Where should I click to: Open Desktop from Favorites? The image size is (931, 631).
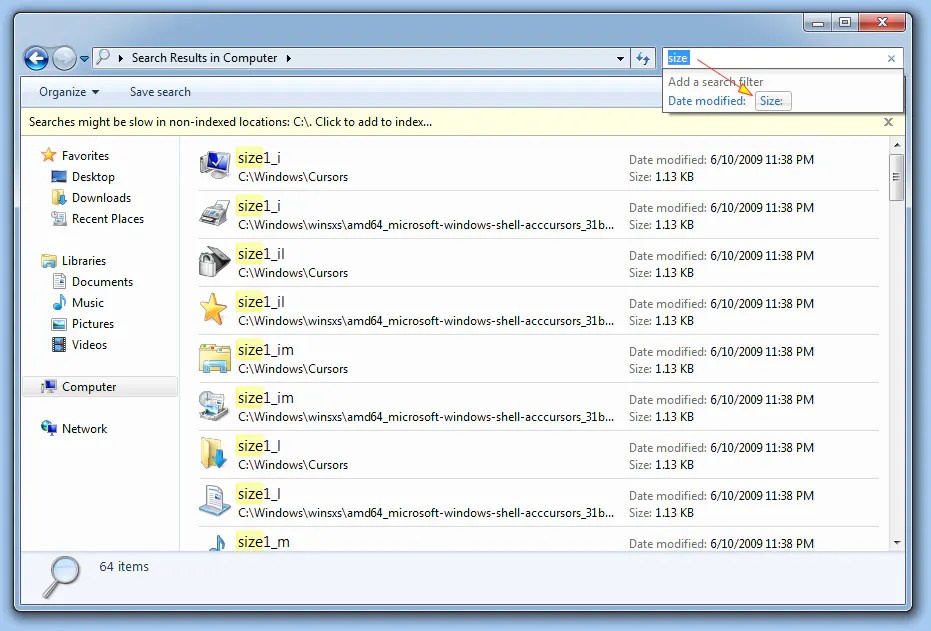coord(93,177)
